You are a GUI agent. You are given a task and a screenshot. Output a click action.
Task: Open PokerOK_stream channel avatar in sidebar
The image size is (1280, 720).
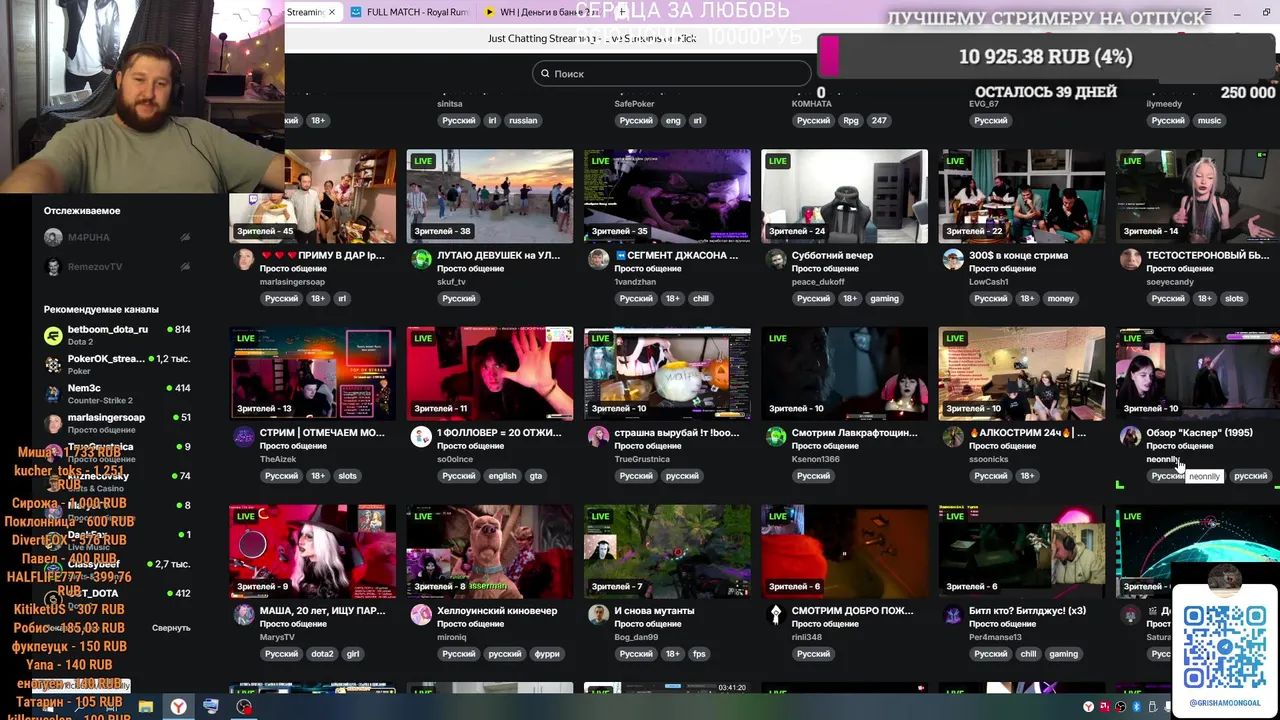point(53,364)
